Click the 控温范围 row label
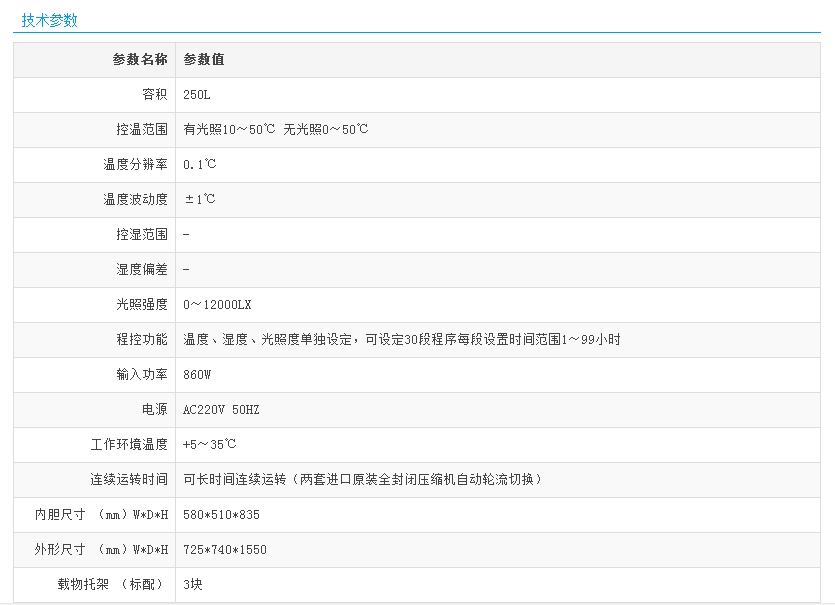The height and width of the screenshot is (605, 835). tap(141, 130)
